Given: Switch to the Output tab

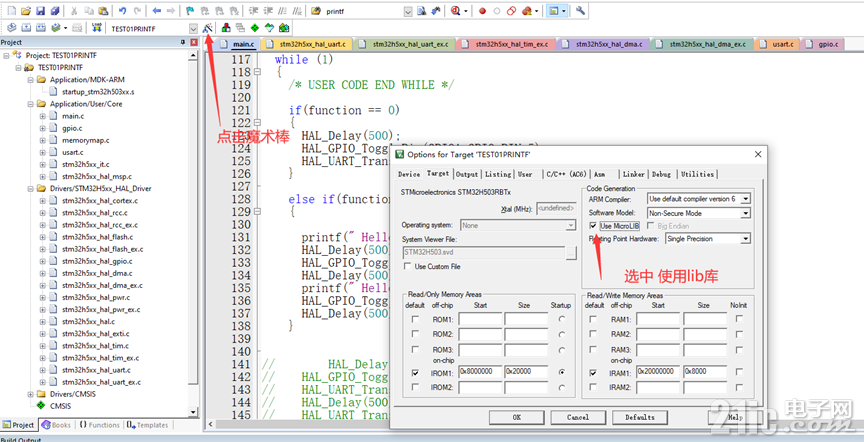Looking at the screenshot, I should [467, 174].
